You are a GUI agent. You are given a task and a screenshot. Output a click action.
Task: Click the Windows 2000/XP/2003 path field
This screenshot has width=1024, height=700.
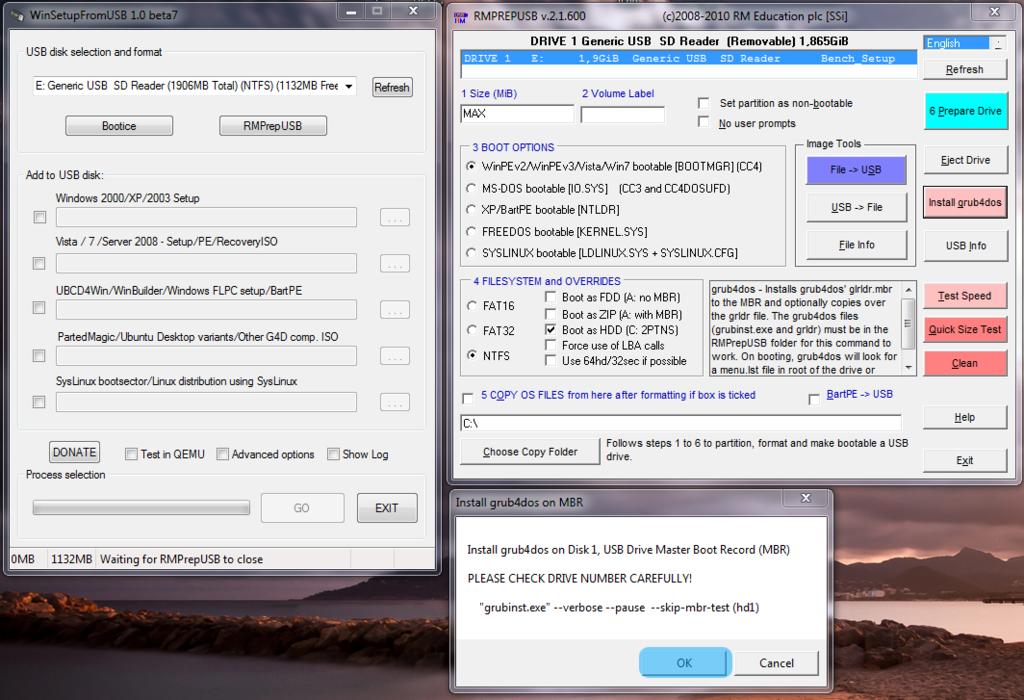tap(206, 217)
